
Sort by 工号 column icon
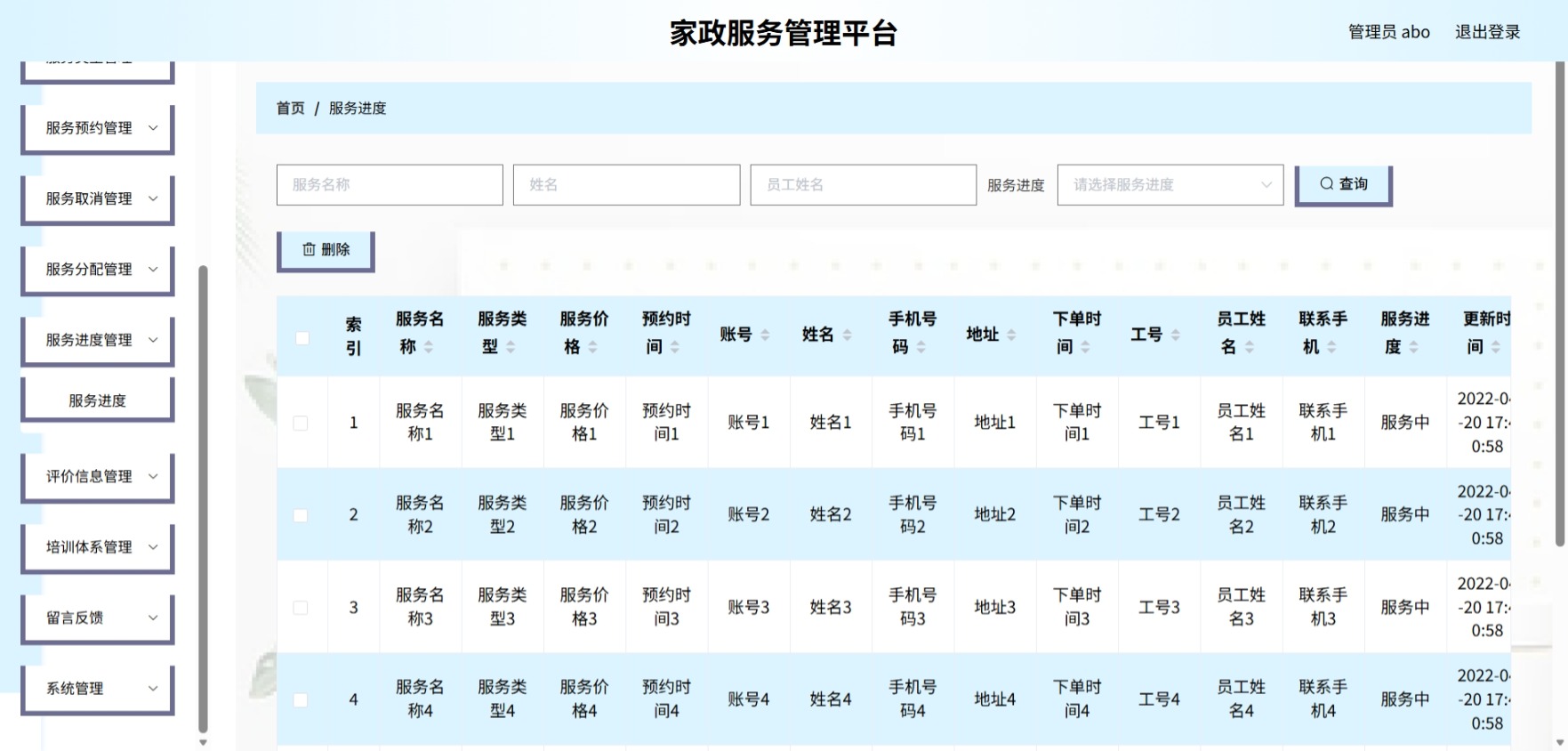coord(1175,335)
